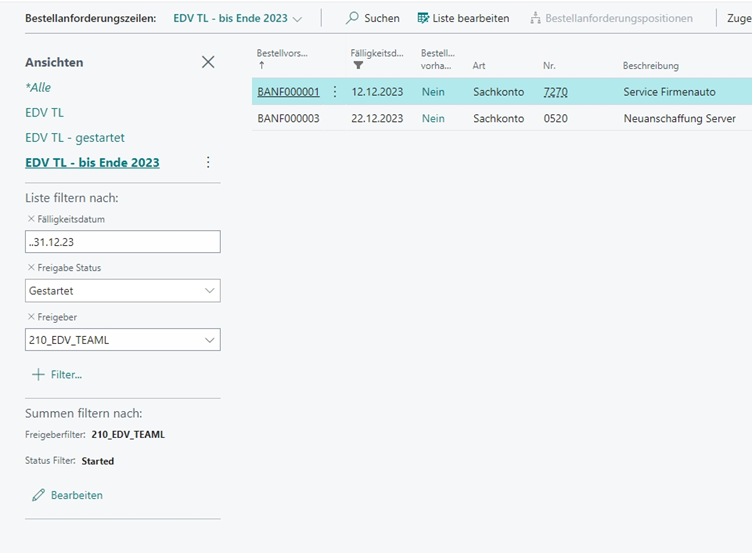Open the BANF000001 link
The width and height of the screenshot is (752, 553).
pos(288,92)
